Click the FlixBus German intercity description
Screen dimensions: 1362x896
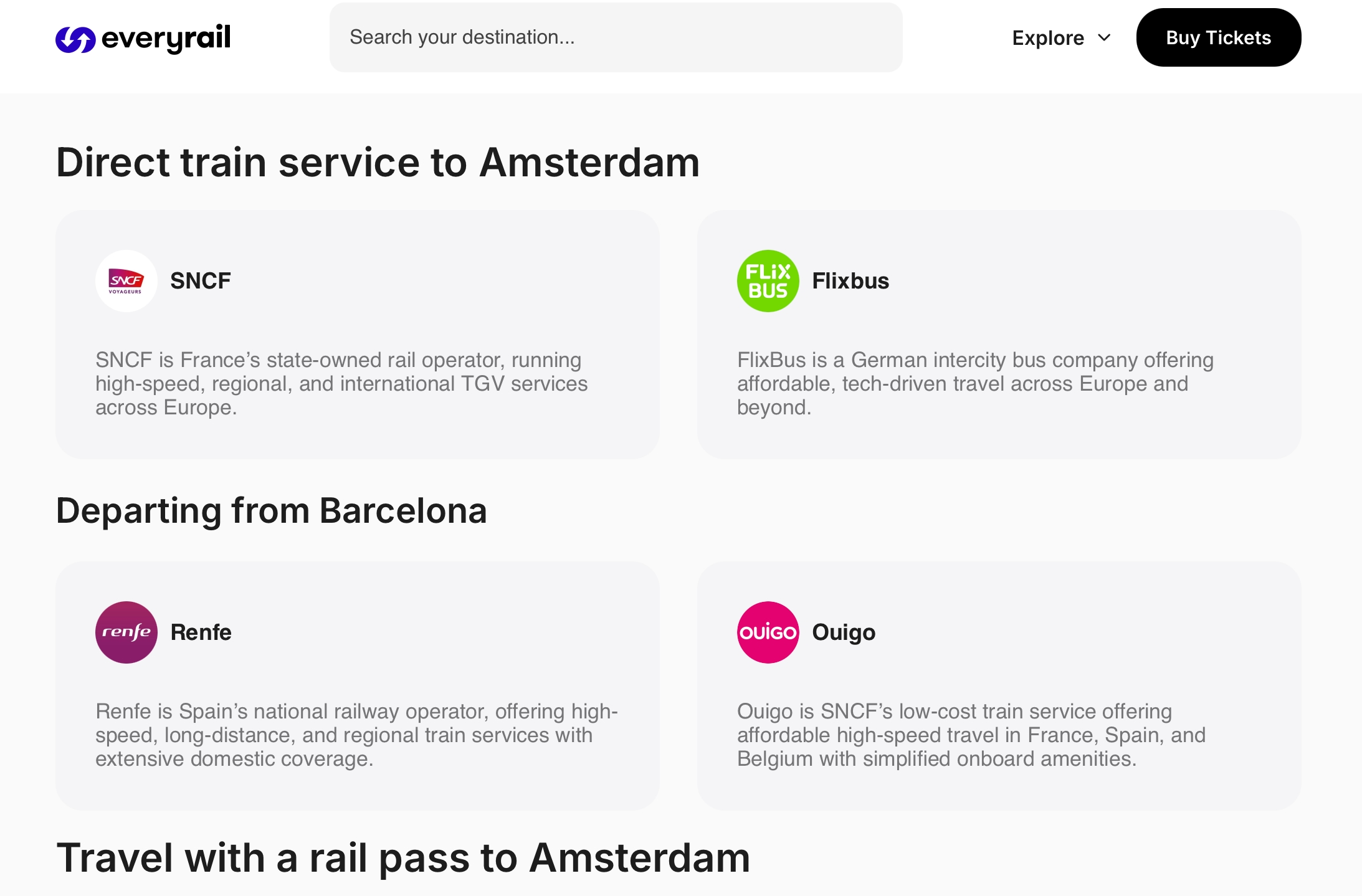[x=974, y=383]
